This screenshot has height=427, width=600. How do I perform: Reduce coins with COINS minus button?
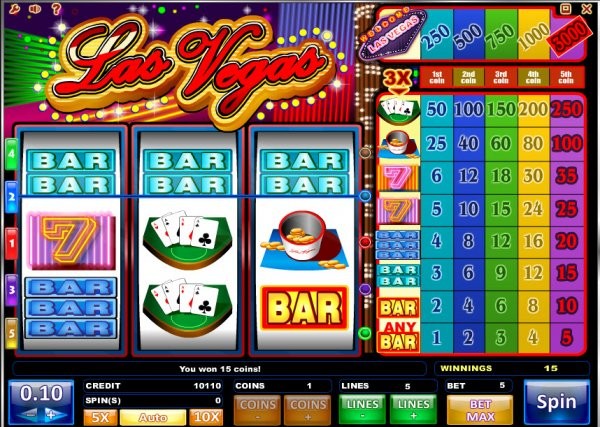point(258,410)
